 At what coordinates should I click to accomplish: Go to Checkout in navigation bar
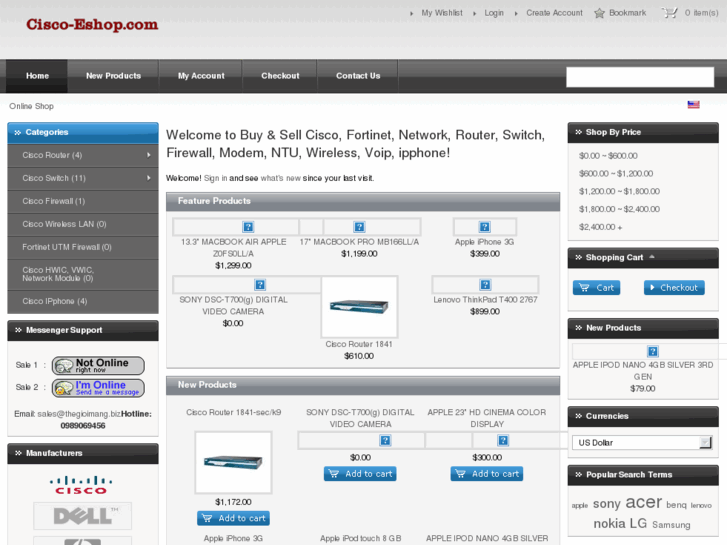[280, 76]
